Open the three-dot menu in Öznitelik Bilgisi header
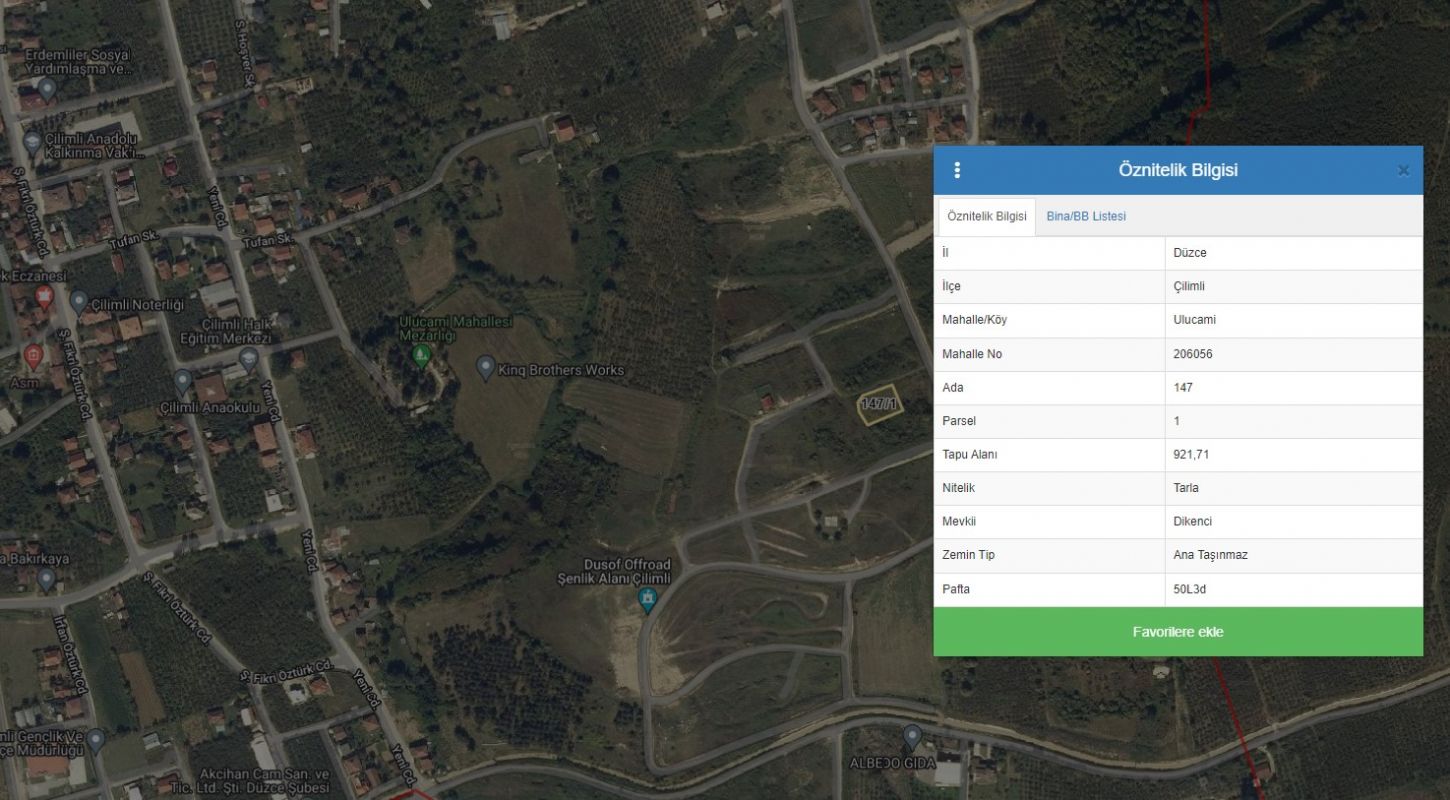Image resolution: width=1450 pixels, height=800 pixels. click(957, 170)
